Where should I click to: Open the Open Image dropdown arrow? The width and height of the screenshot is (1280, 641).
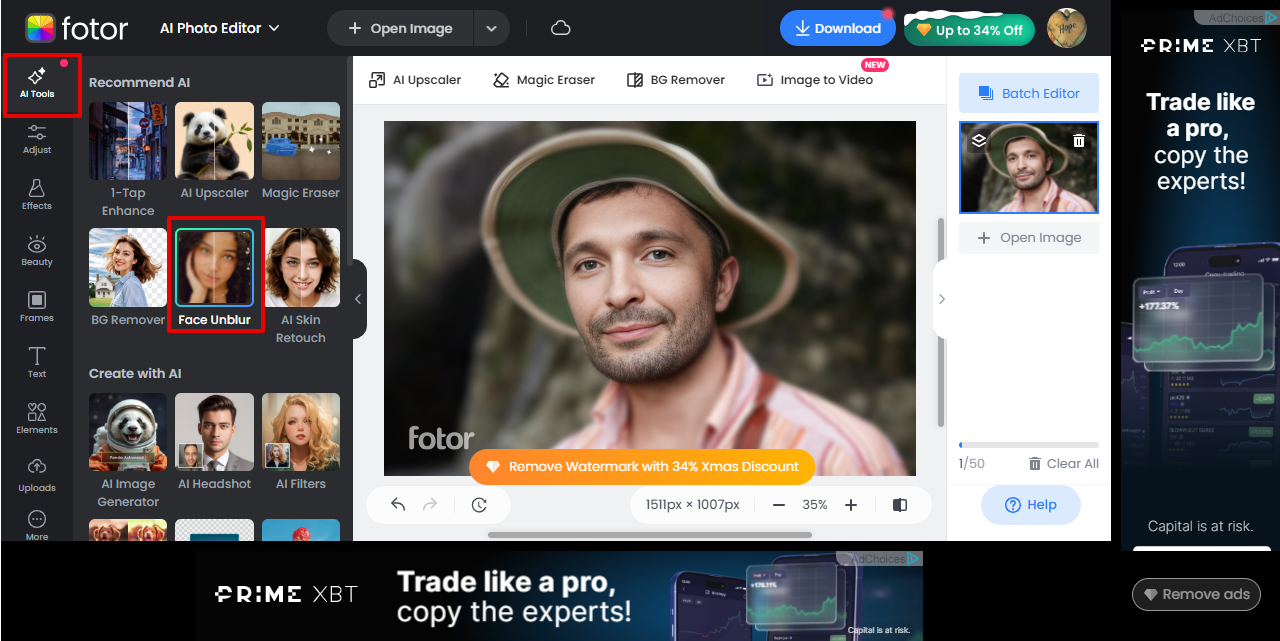point(491,28)
